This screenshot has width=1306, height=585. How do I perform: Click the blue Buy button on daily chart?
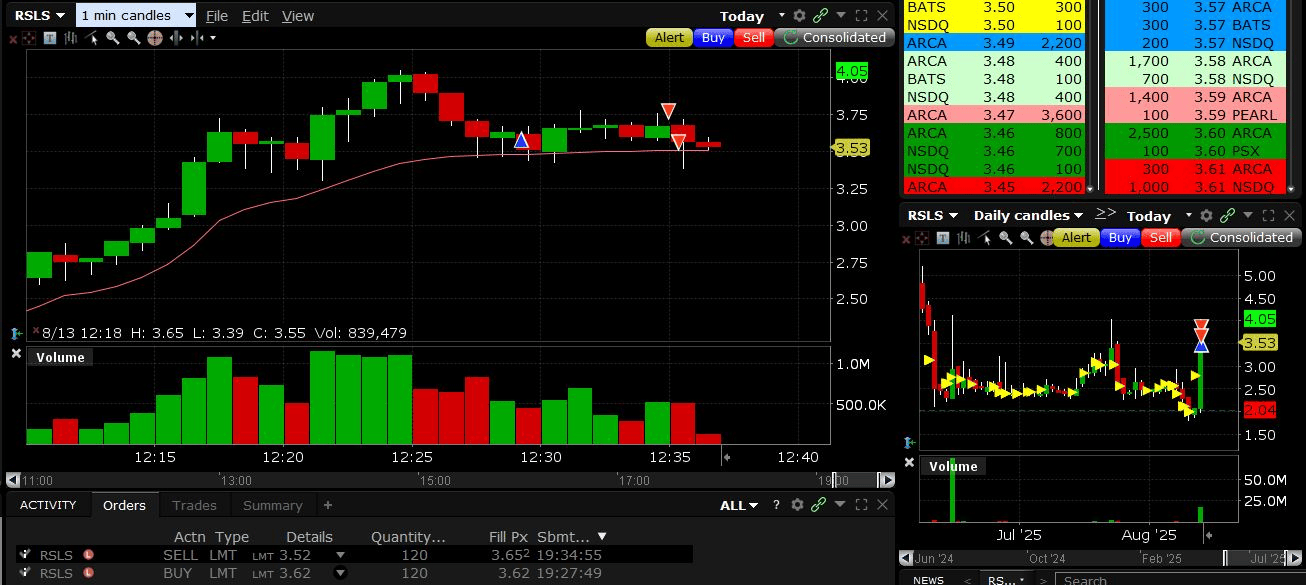pos(1120,237)
